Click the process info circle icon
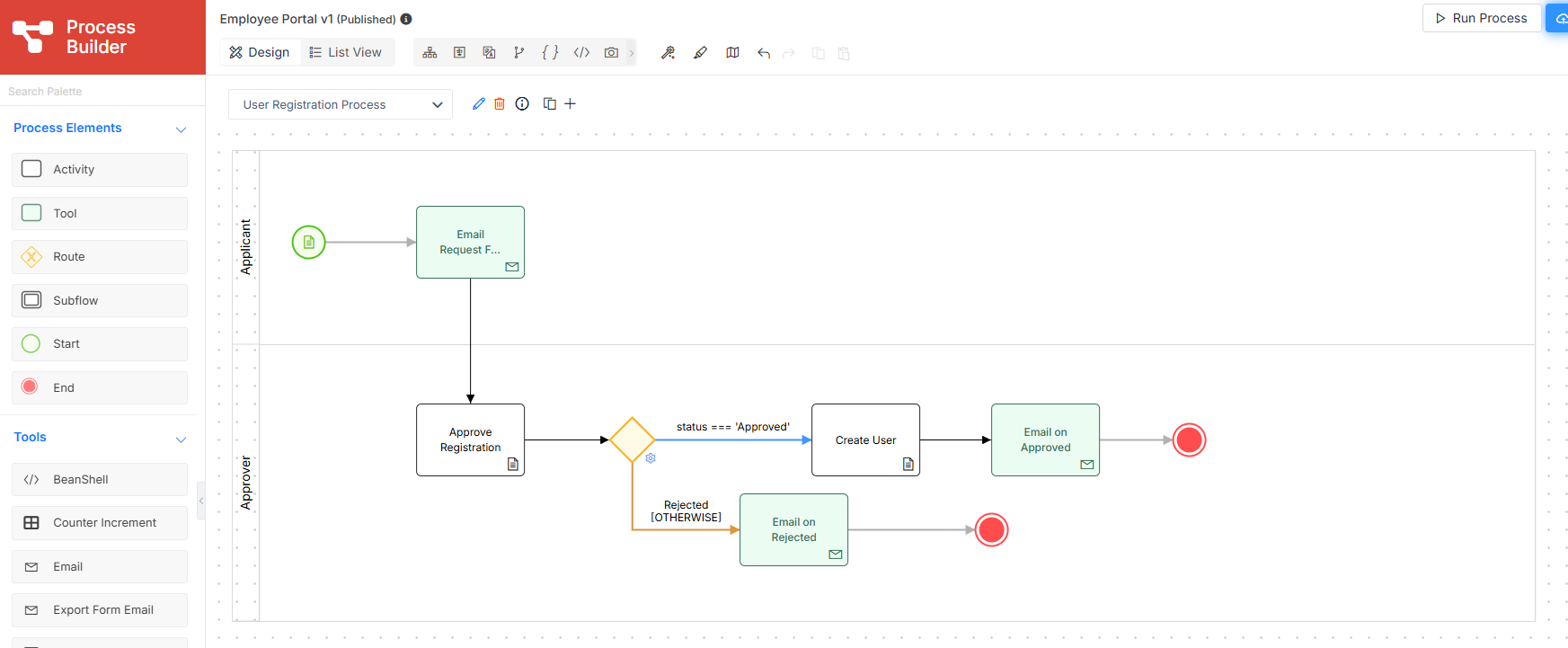 tap(522, 104)
